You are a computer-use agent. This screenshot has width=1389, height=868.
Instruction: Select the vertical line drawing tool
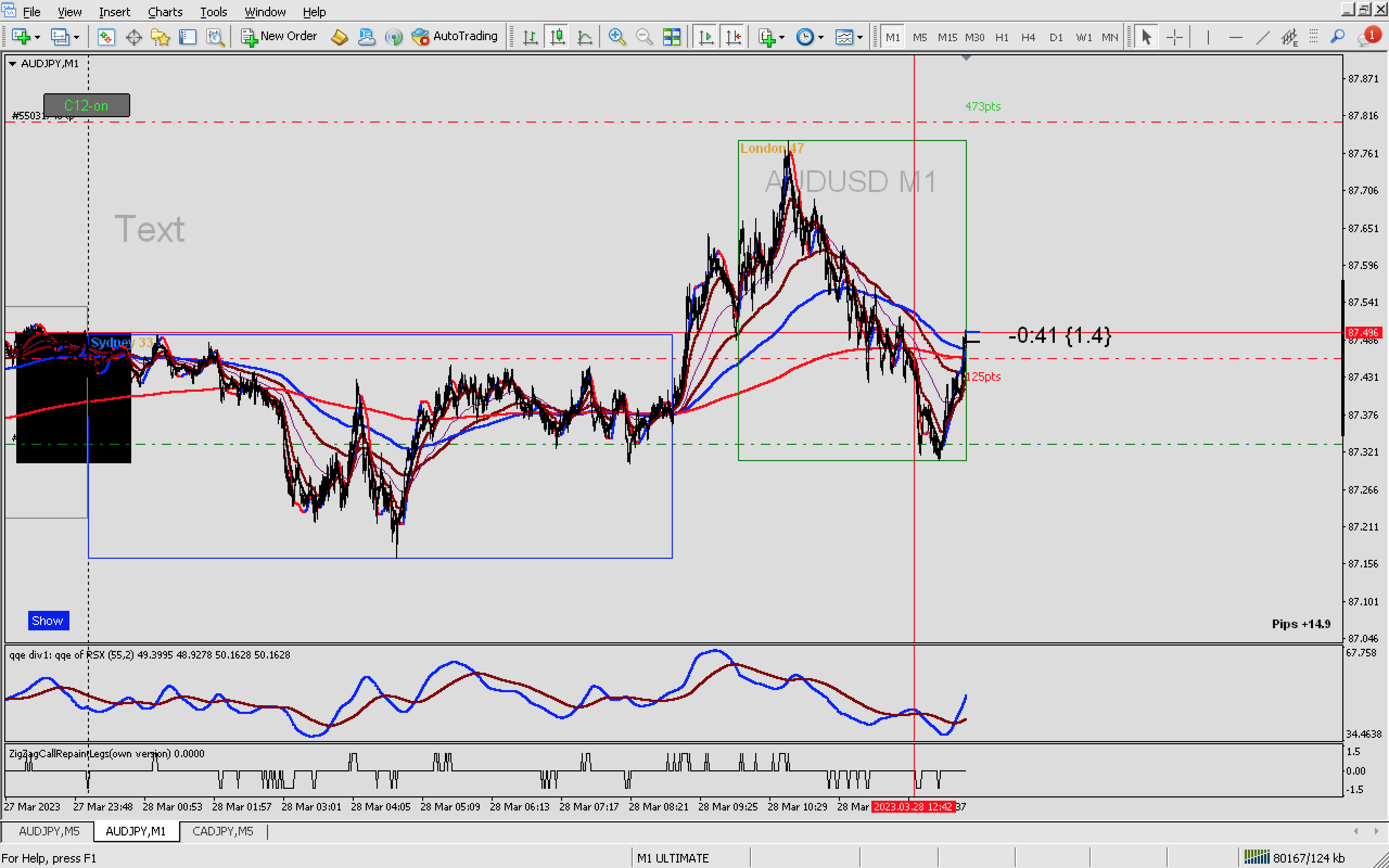coord(1208,37)
